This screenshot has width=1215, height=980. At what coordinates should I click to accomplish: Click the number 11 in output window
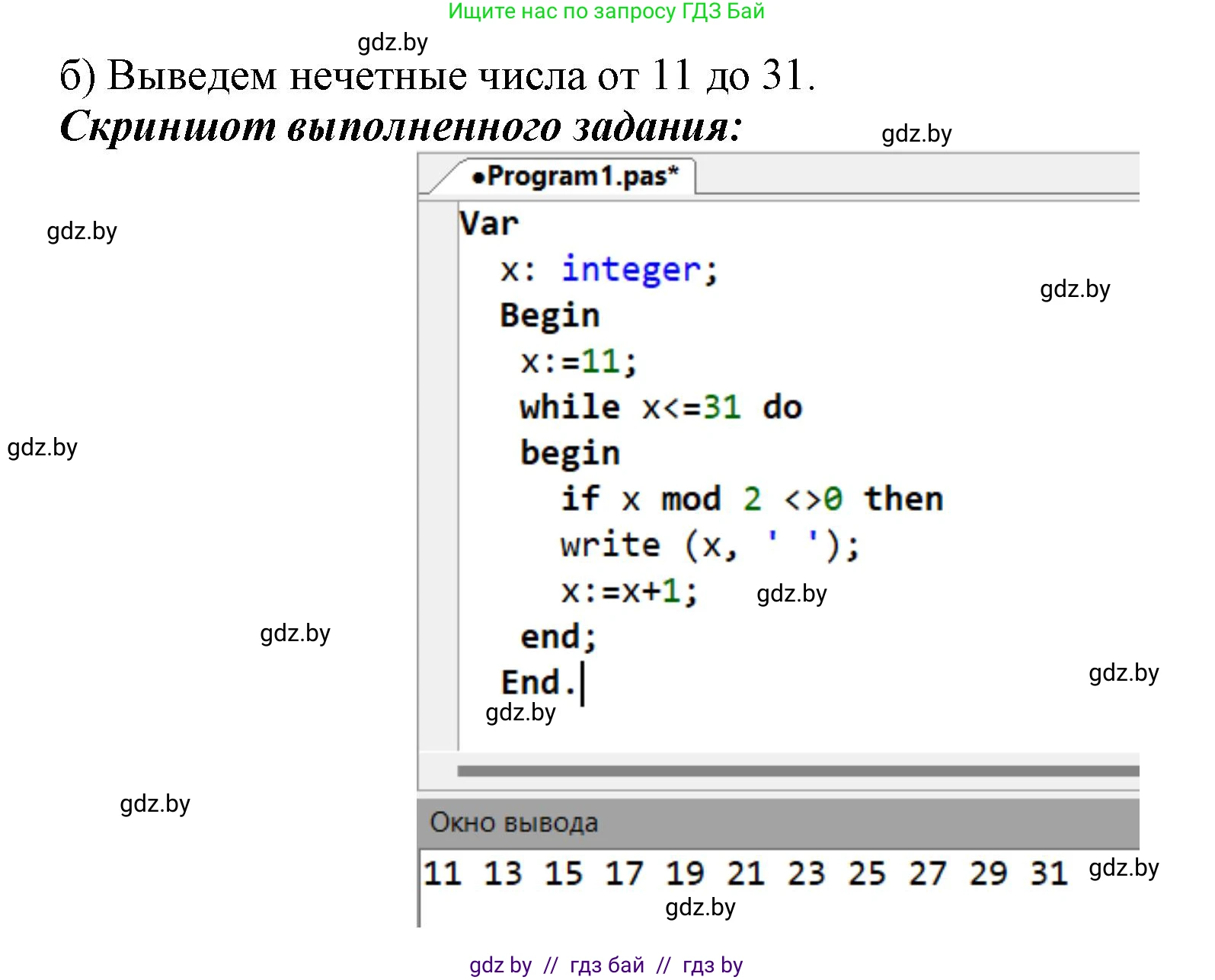click(x=443, y=873)
